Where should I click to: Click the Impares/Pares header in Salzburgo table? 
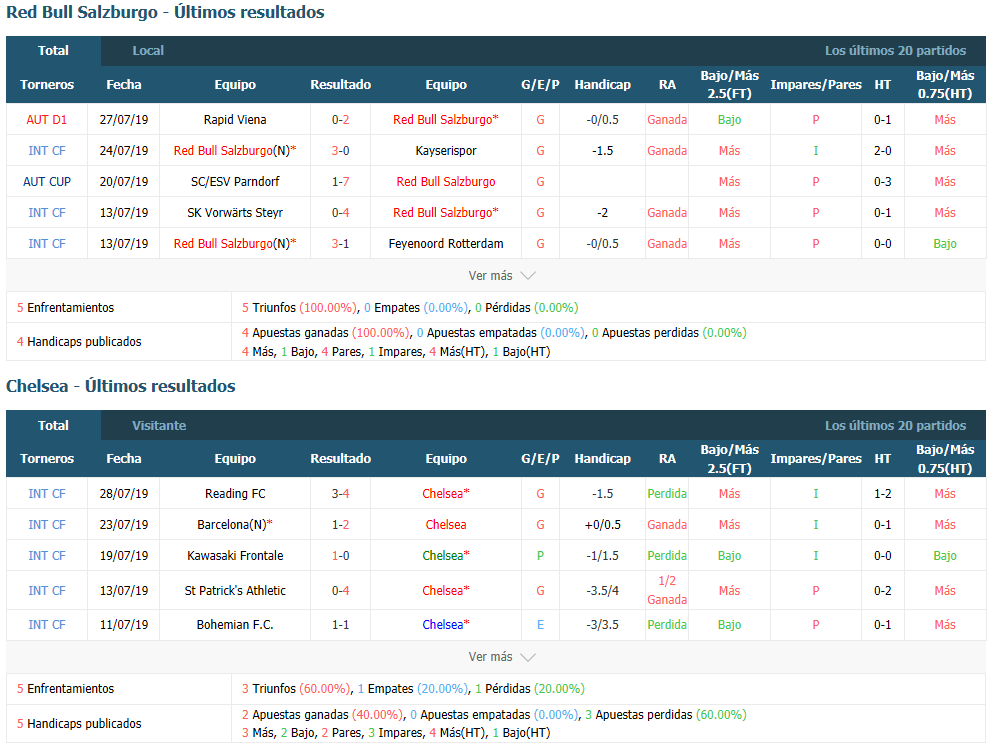coord(816,85)
